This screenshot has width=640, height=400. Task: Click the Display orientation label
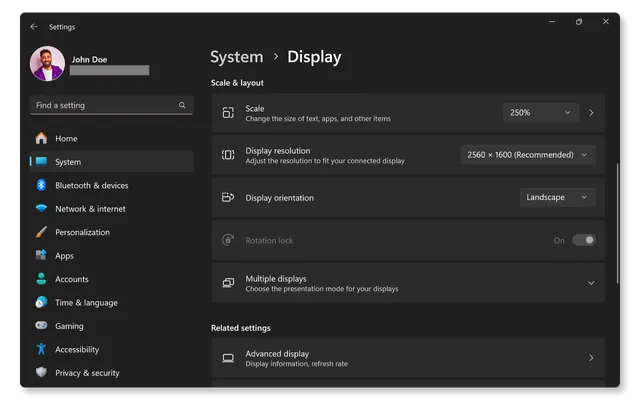(x=280, y=198)
